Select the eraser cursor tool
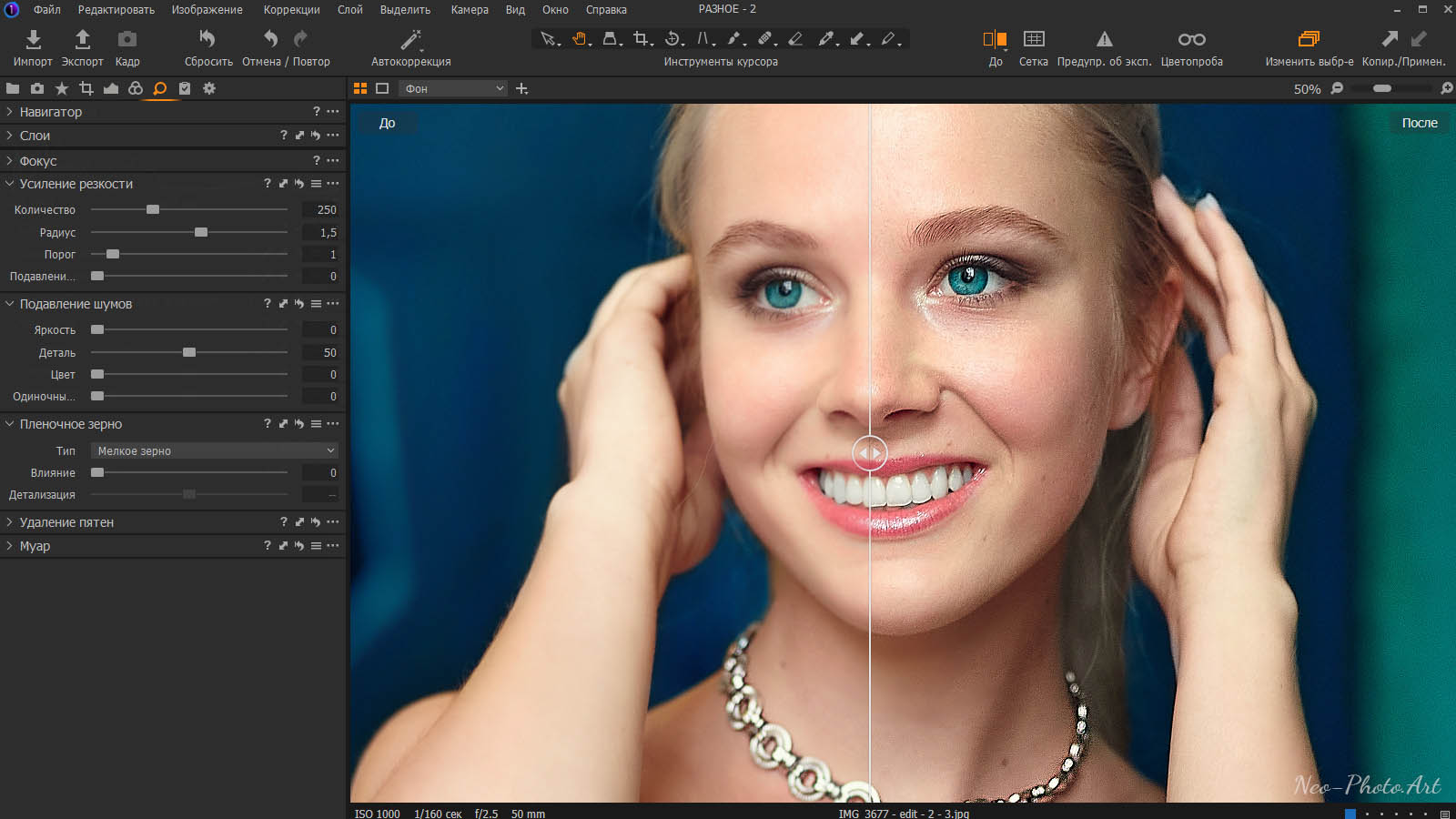1456x819 pixels. 795,38
